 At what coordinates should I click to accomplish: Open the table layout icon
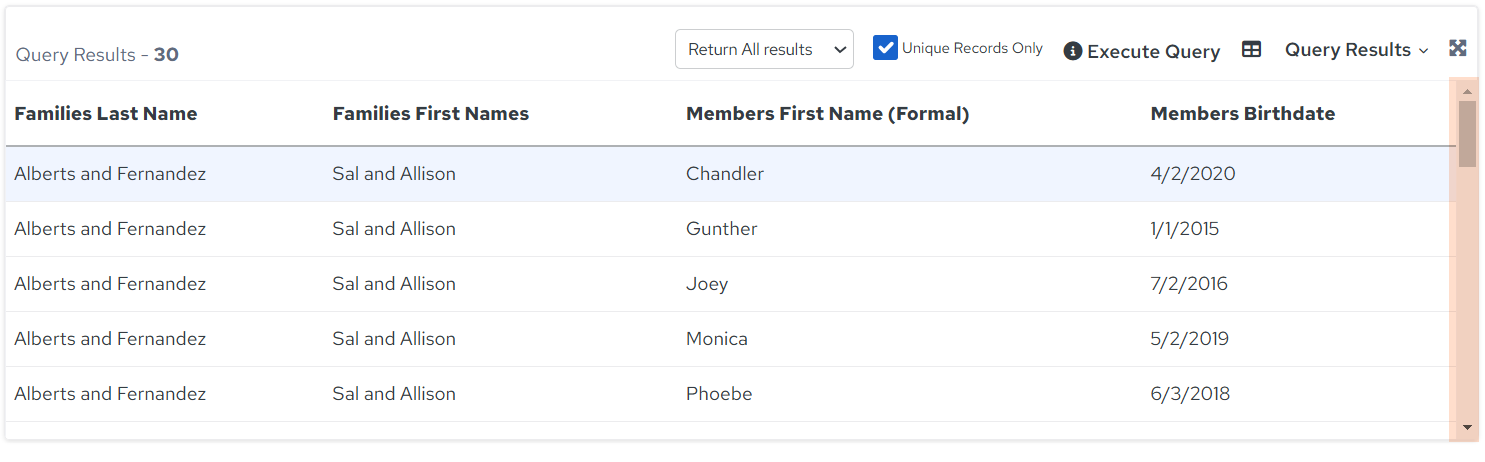[x=1251, y=49]
